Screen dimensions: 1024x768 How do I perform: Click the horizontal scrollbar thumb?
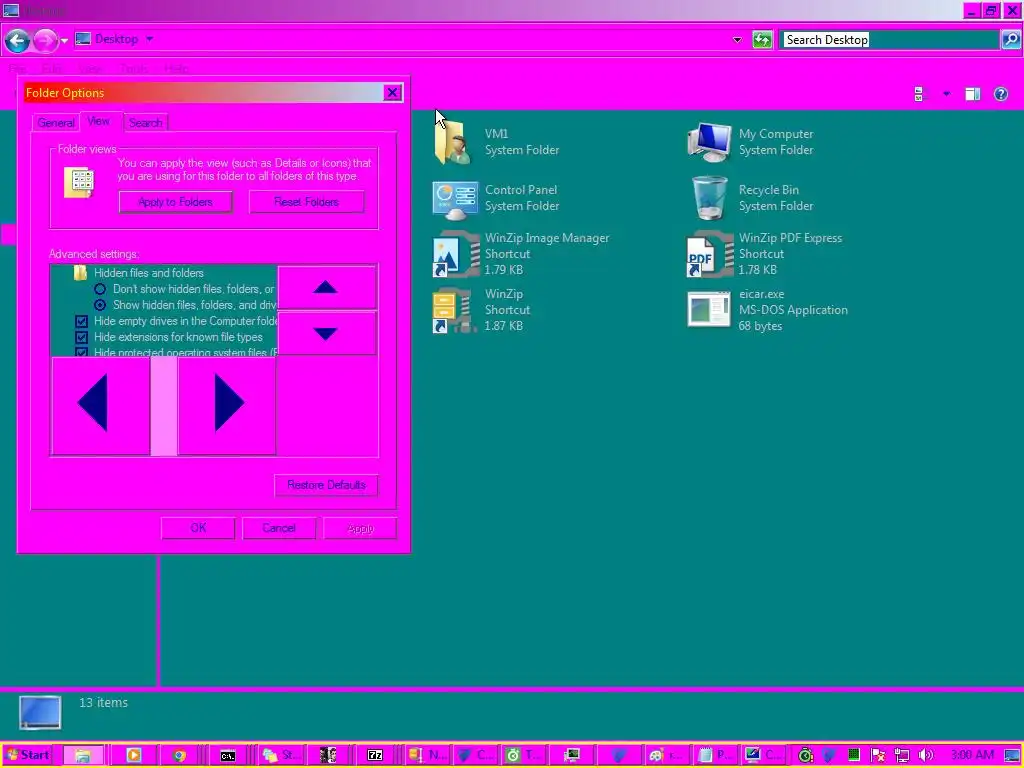click(x=164, y=405)
